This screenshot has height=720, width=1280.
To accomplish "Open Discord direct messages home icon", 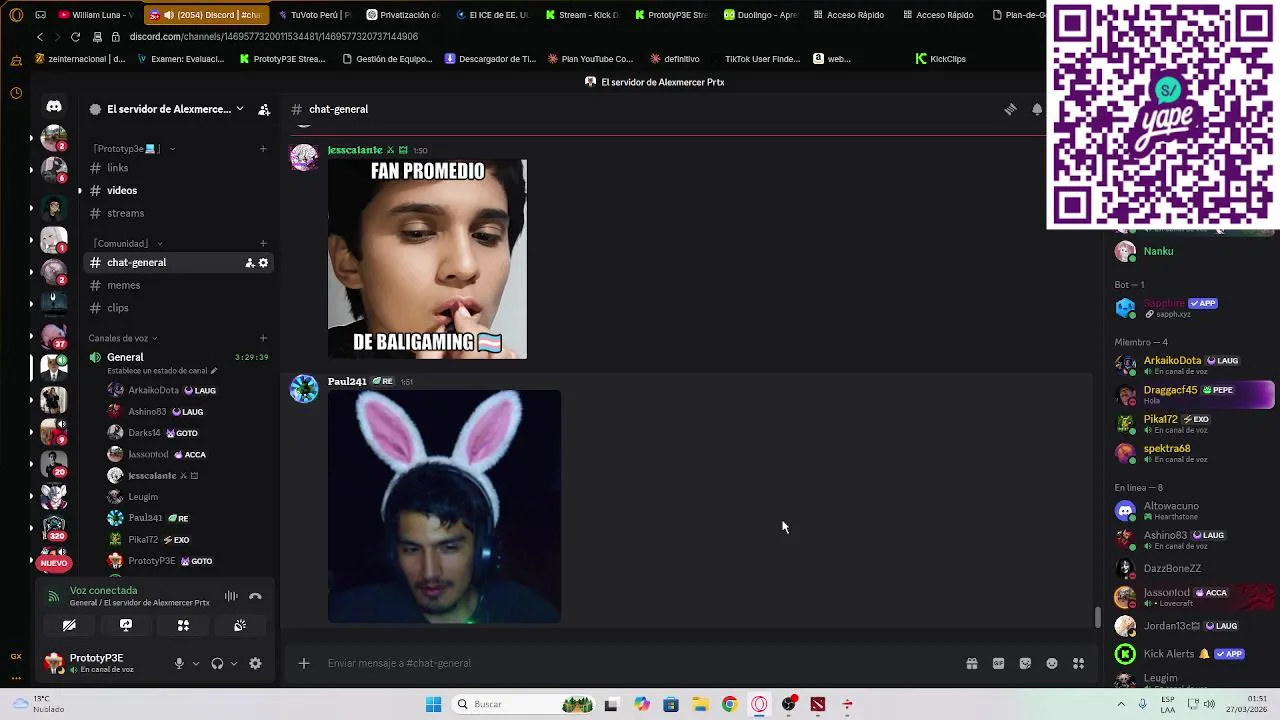I will coord(54,106).
